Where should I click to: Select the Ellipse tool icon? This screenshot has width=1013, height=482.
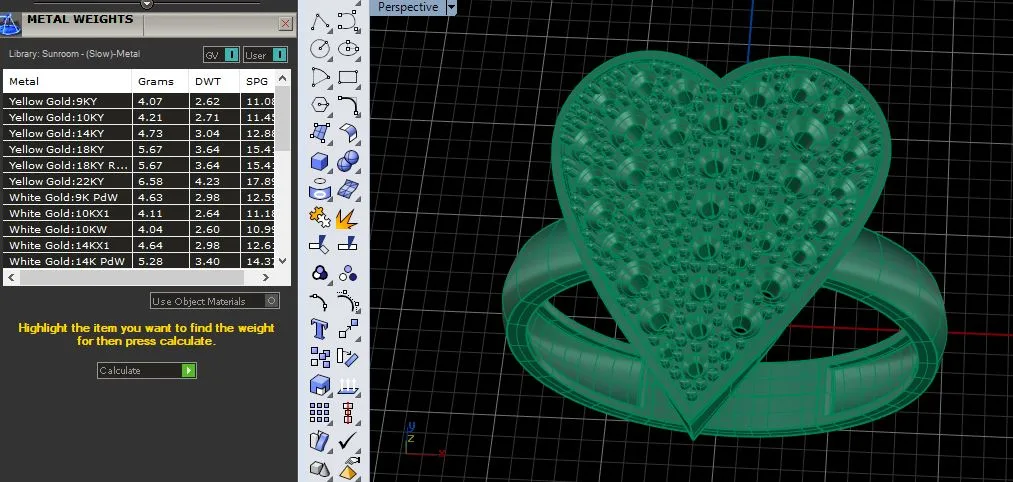348,48
